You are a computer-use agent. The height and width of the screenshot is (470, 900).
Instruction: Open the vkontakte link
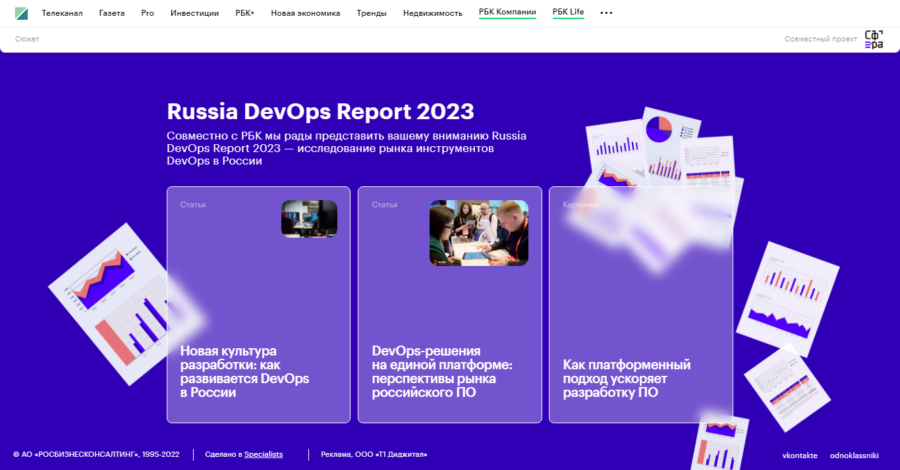click(x=800, y=456)
